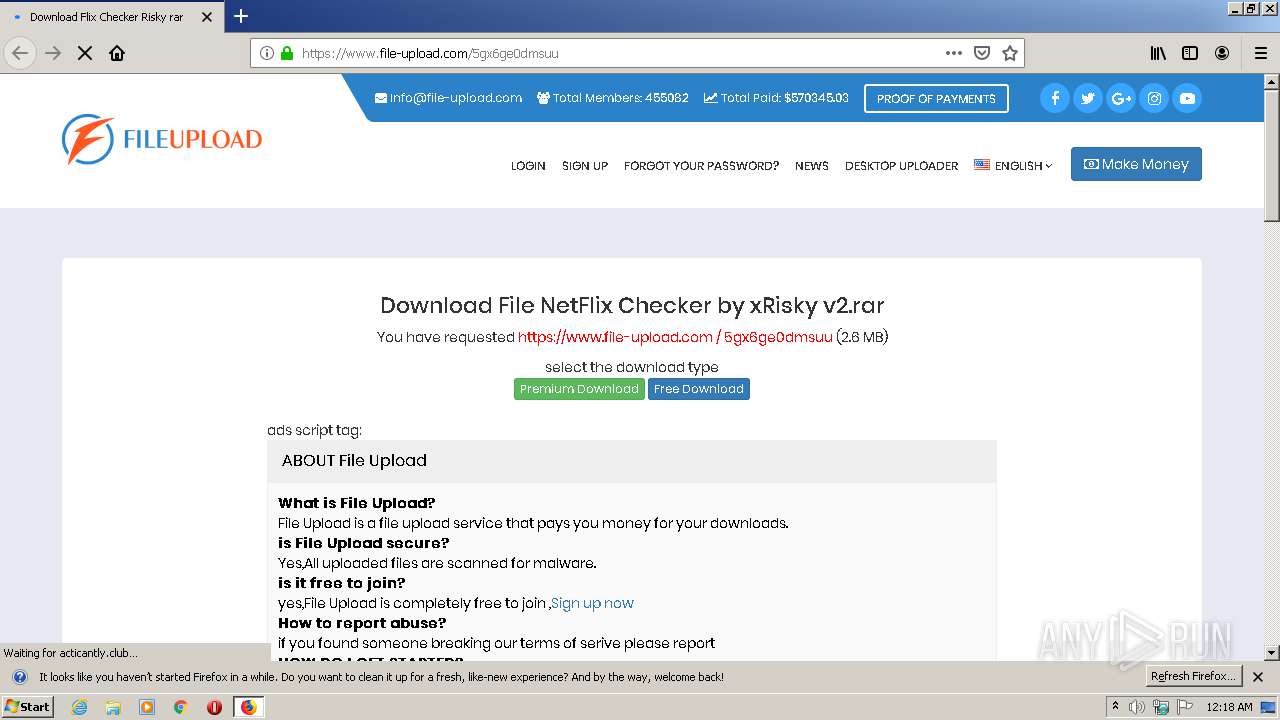Image resolution: width=1280 pixels, height=720 pixels.
Task: Open Chrome from the taskbar
Action: pyautogui.click(x=181, y=707)
